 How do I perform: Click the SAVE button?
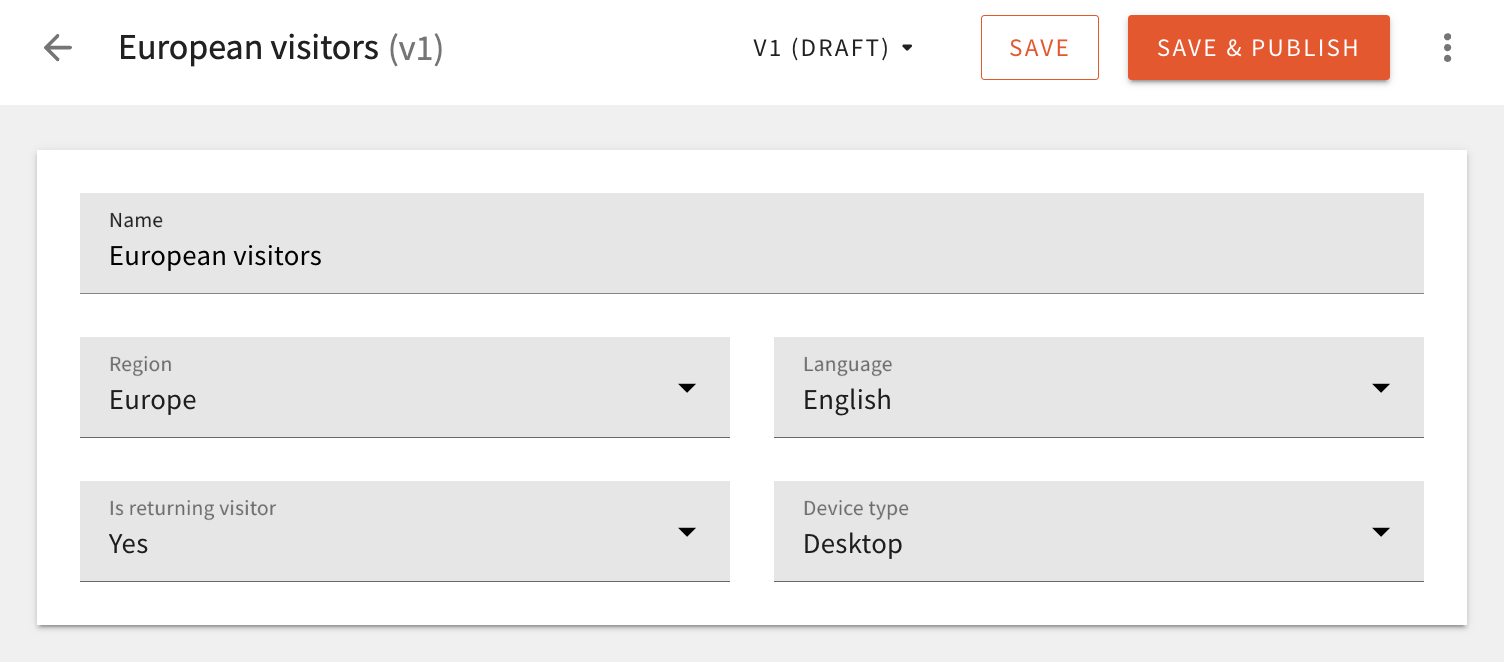(x=1040, y=47)
